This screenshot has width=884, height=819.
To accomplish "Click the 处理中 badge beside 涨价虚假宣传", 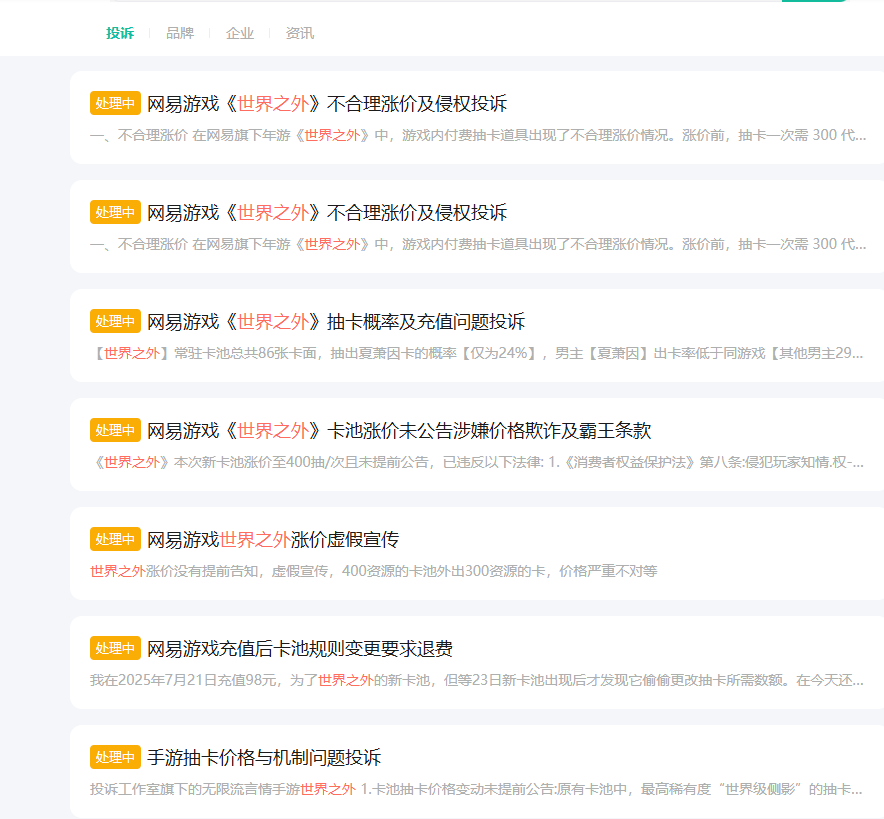I will [115, 539].
